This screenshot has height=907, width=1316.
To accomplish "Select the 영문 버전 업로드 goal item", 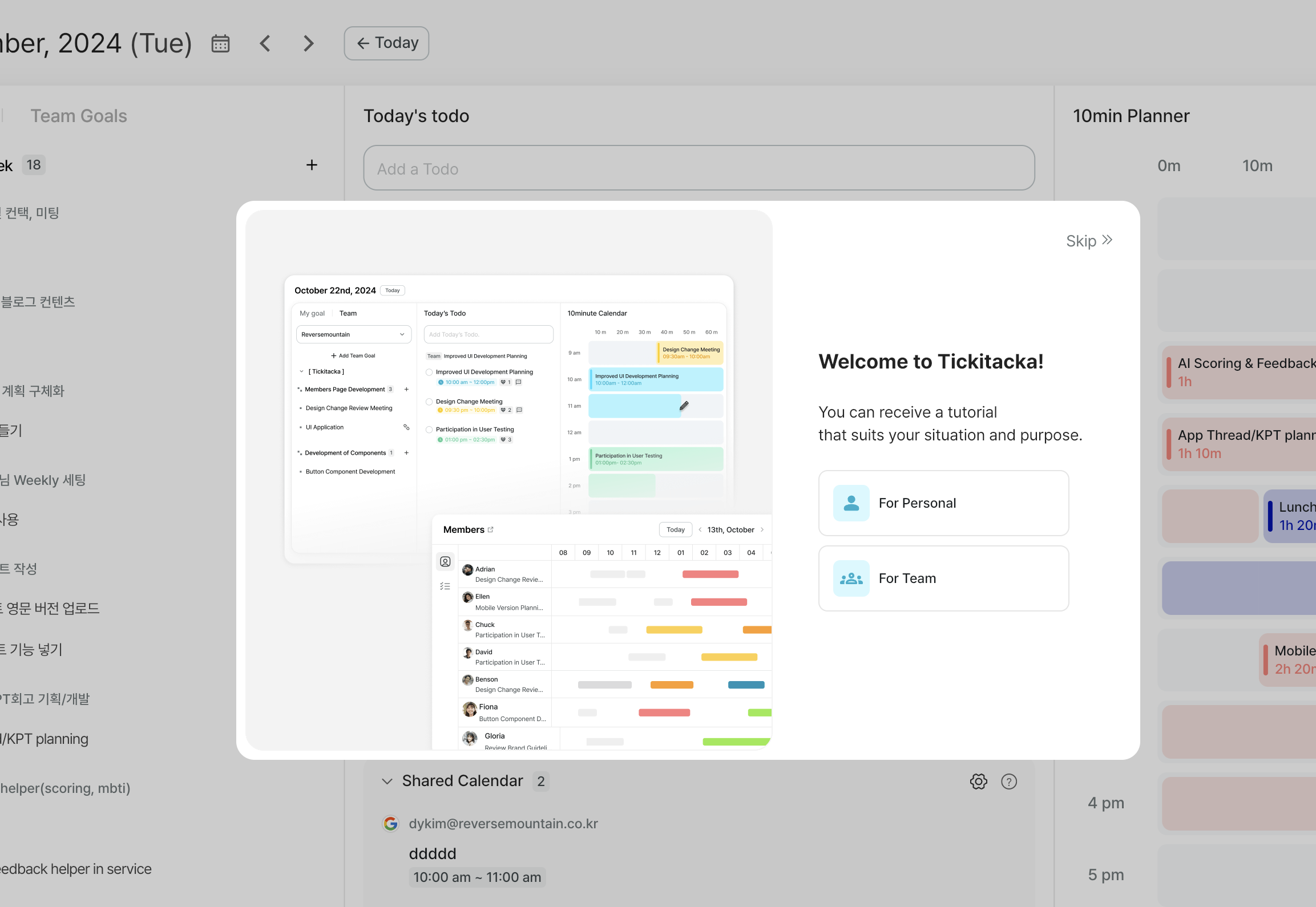I will [x=50, y=608].
